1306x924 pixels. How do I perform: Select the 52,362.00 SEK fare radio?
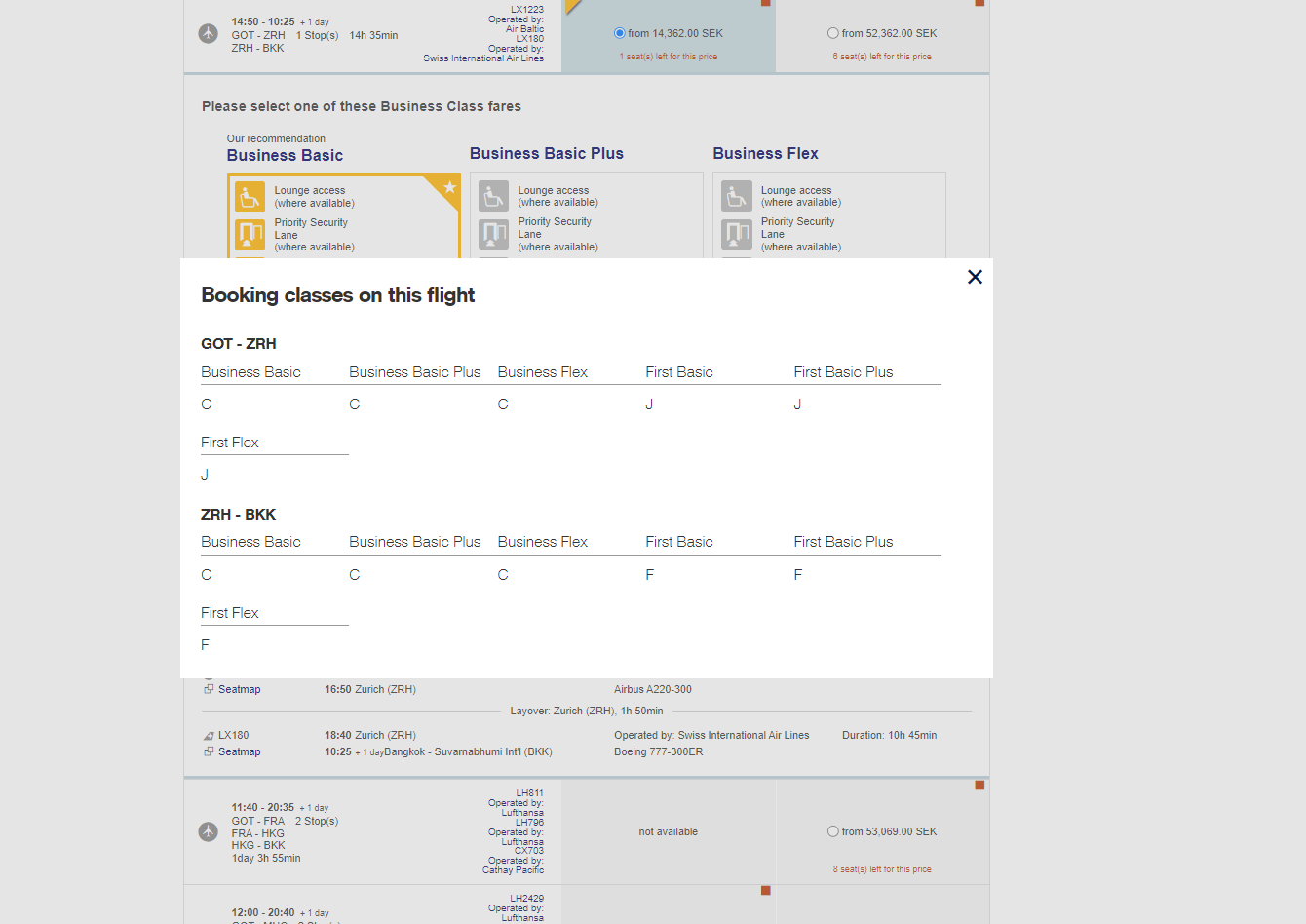pos(833,33)
